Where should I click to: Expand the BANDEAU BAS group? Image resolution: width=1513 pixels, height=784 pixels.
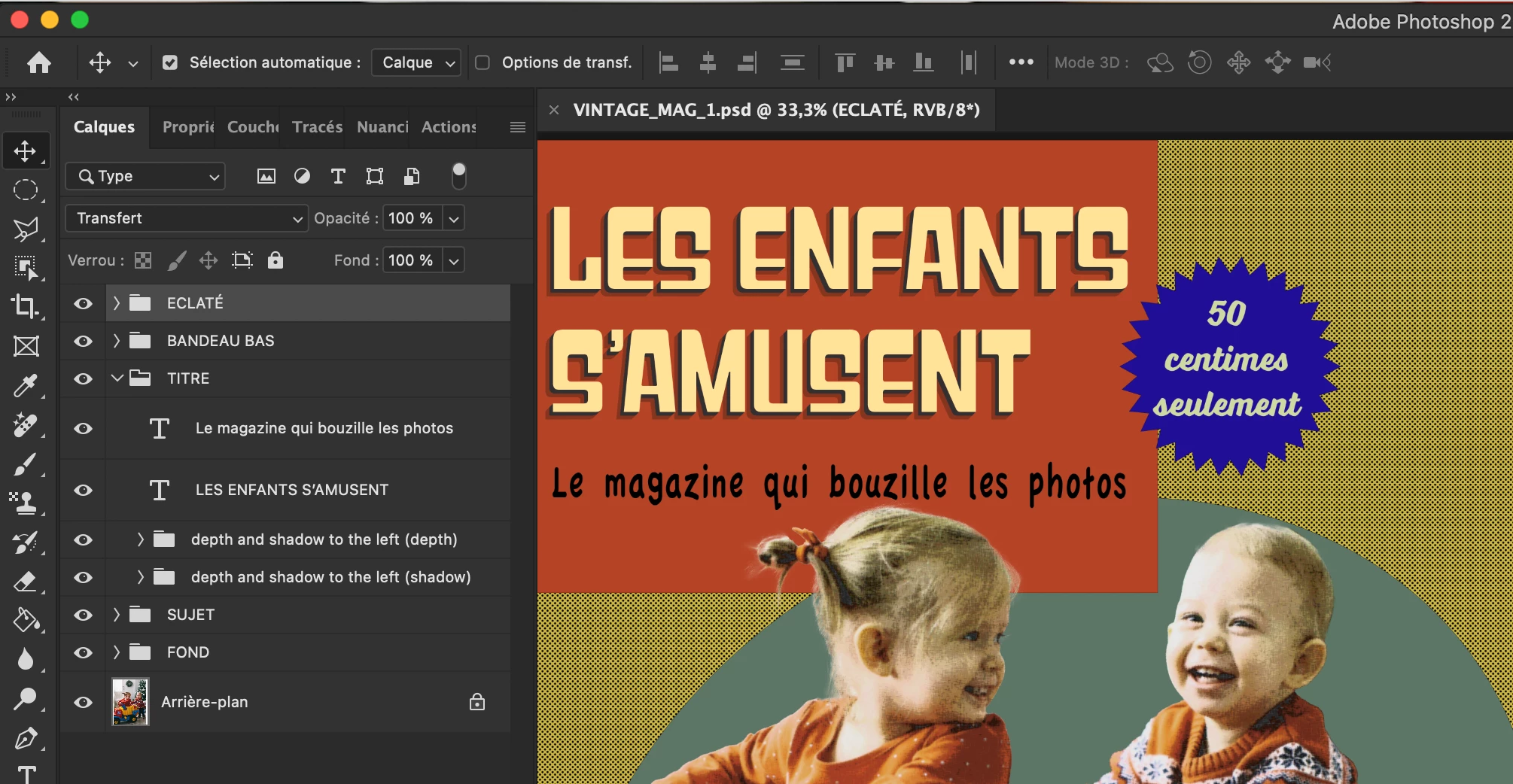(116, 341)
